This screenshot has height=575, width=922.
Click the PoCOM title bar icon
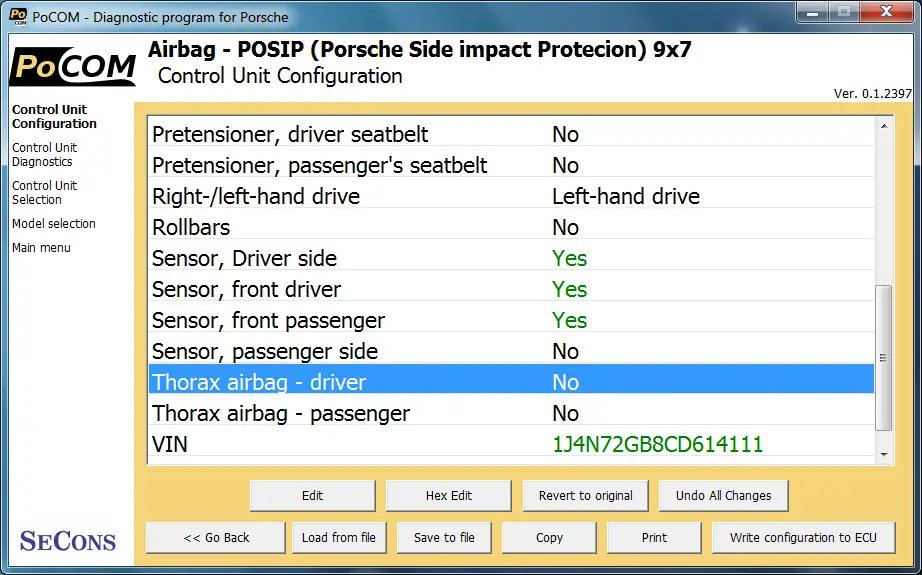point(18,16)
